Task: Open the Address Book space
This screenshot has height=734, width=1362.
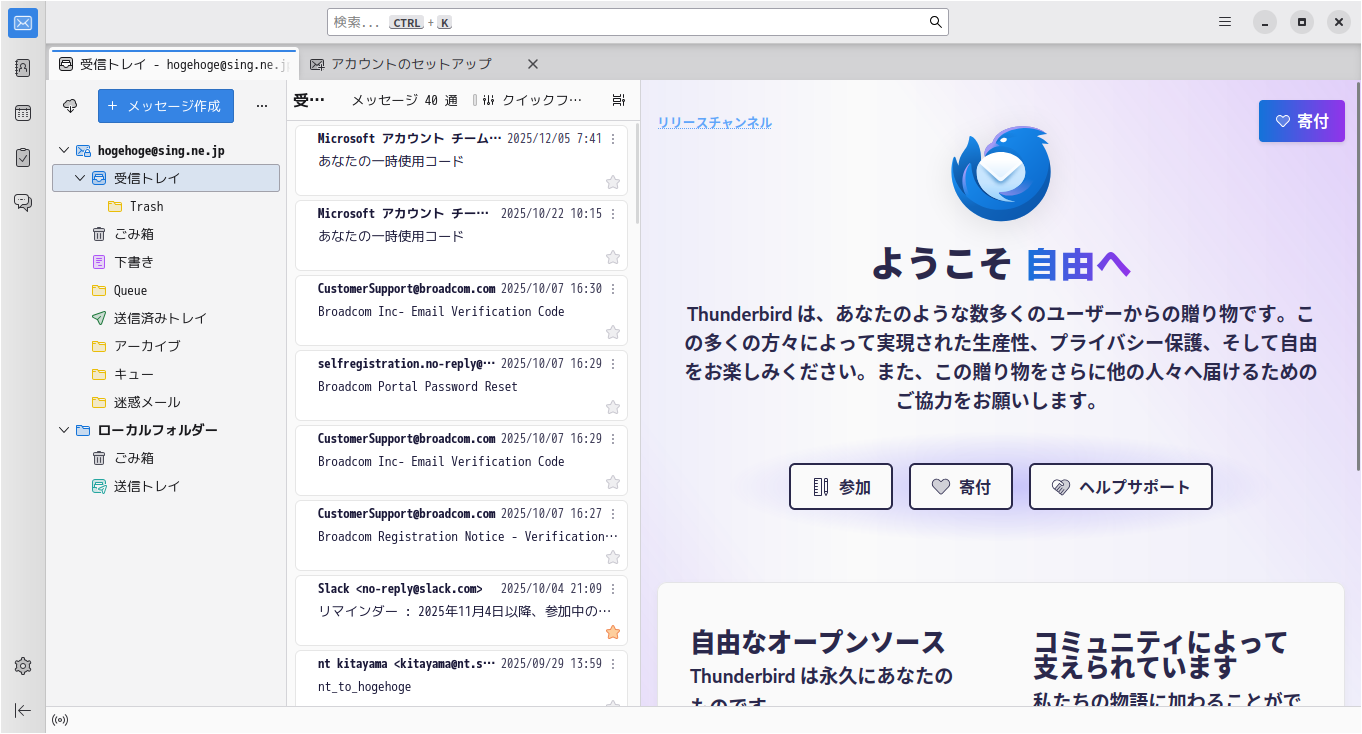Action: 23,68
